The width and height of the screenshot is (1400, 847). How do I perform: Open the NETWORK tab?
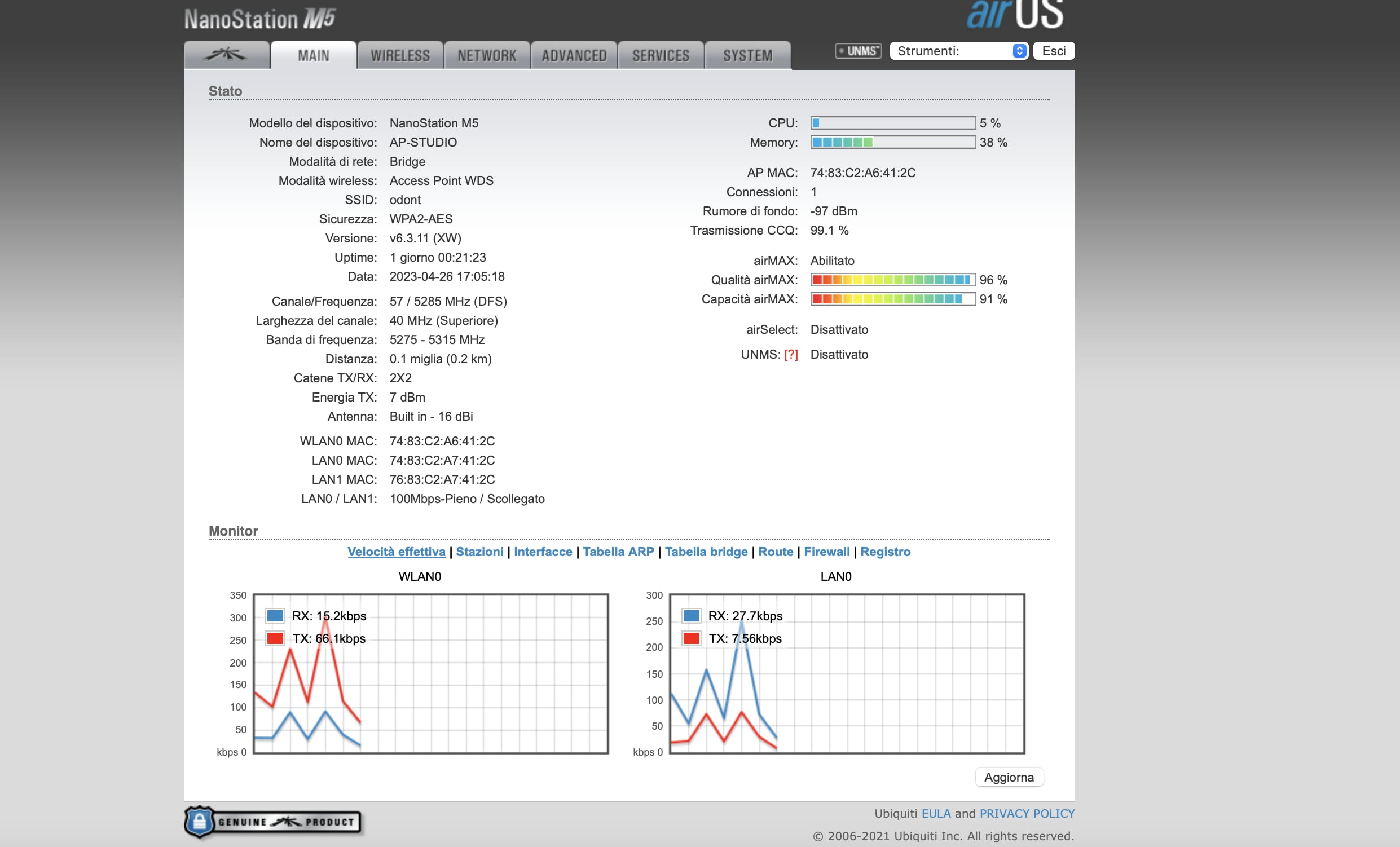[x=487, y=55]
